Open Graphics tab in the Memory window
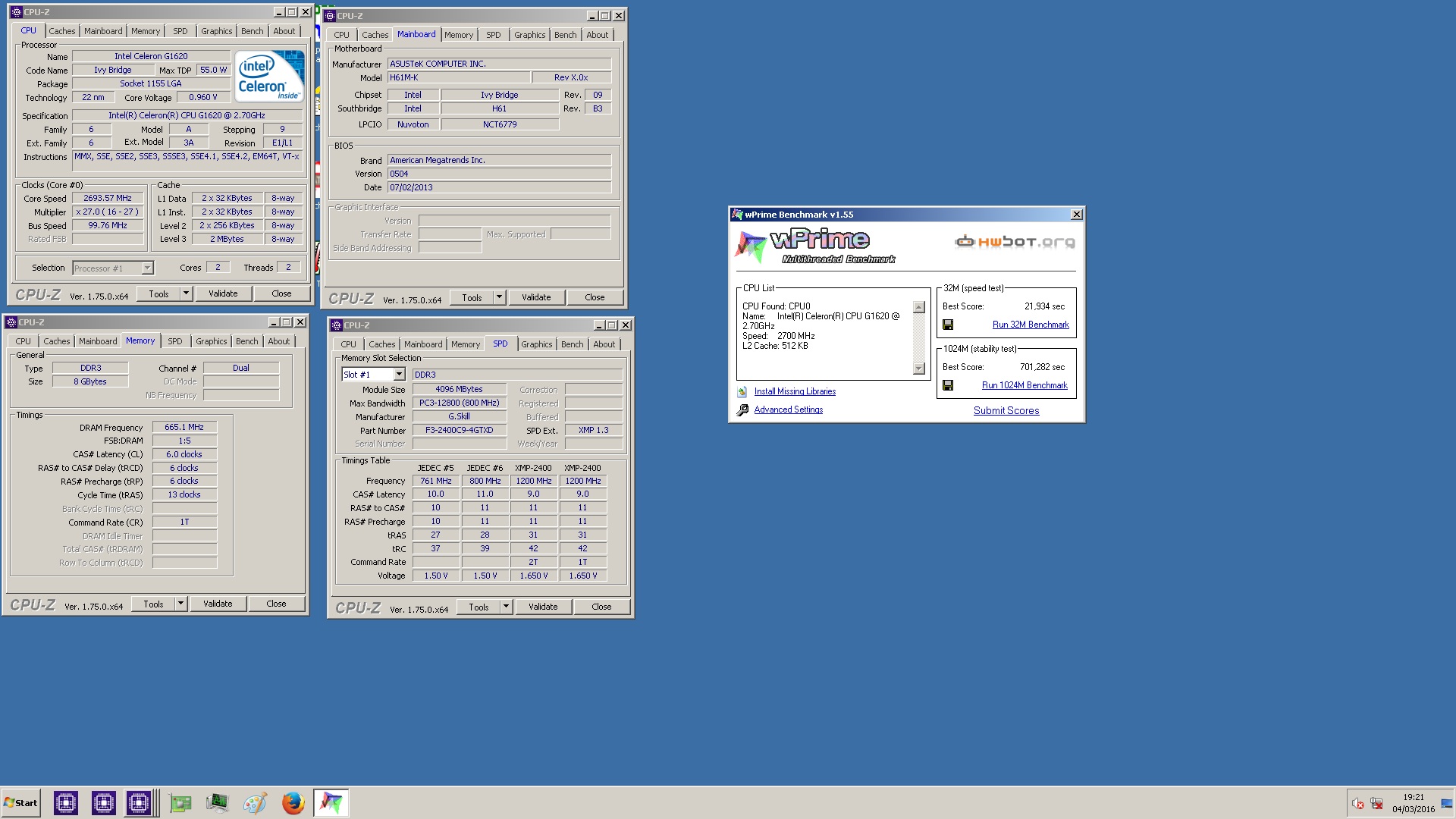1456x819 pixels. coord(211,341)
